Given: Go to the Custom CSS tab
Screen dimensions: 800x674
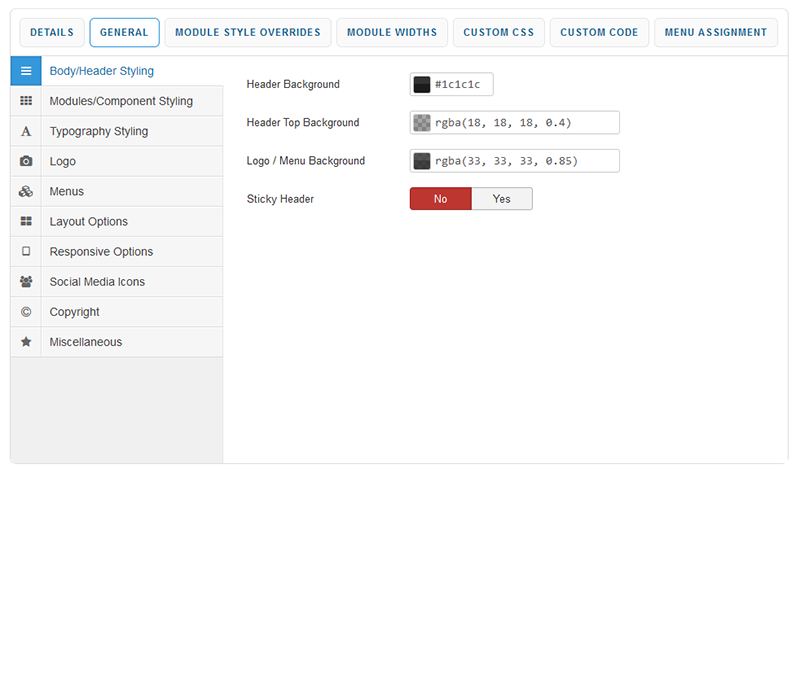Looking at the screenshot, I should click(499, 32).
